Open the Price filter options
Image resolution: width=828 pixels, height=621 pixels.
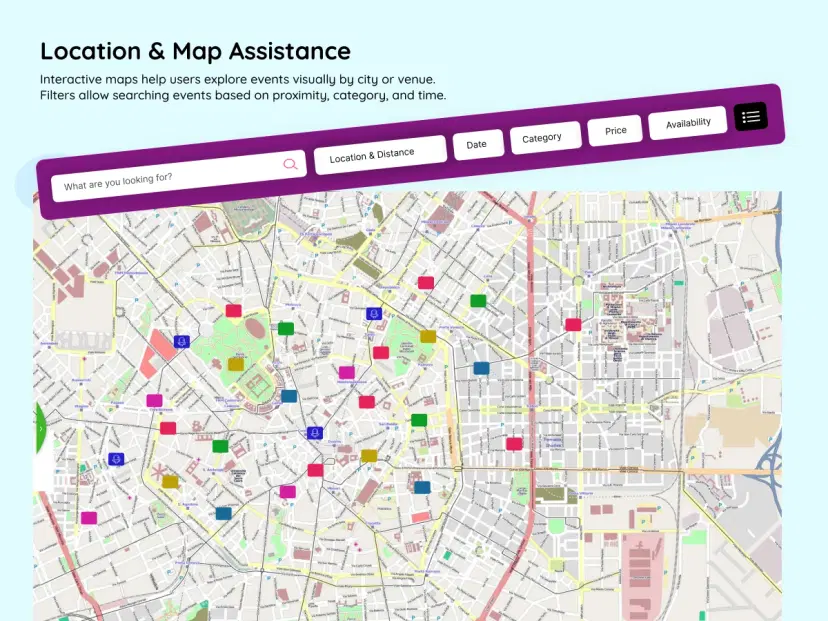click(x=615, y=130)
